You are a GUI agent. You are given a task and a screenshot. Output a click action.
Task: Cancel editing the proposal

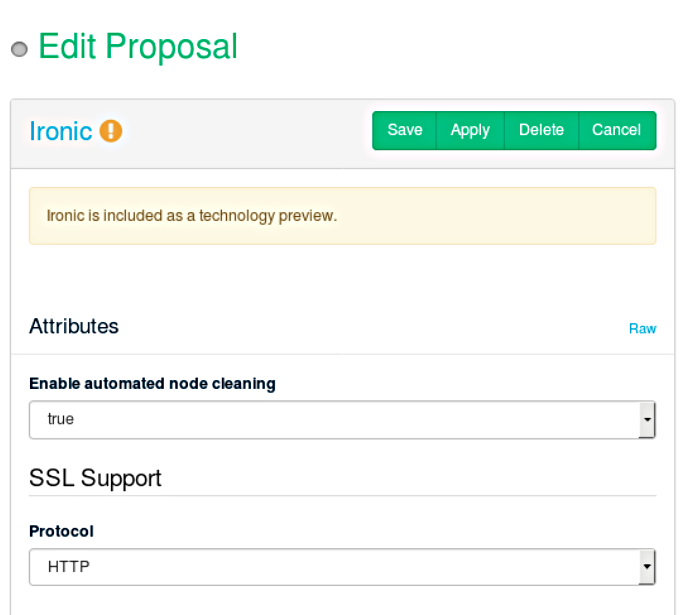pos(616,130)
